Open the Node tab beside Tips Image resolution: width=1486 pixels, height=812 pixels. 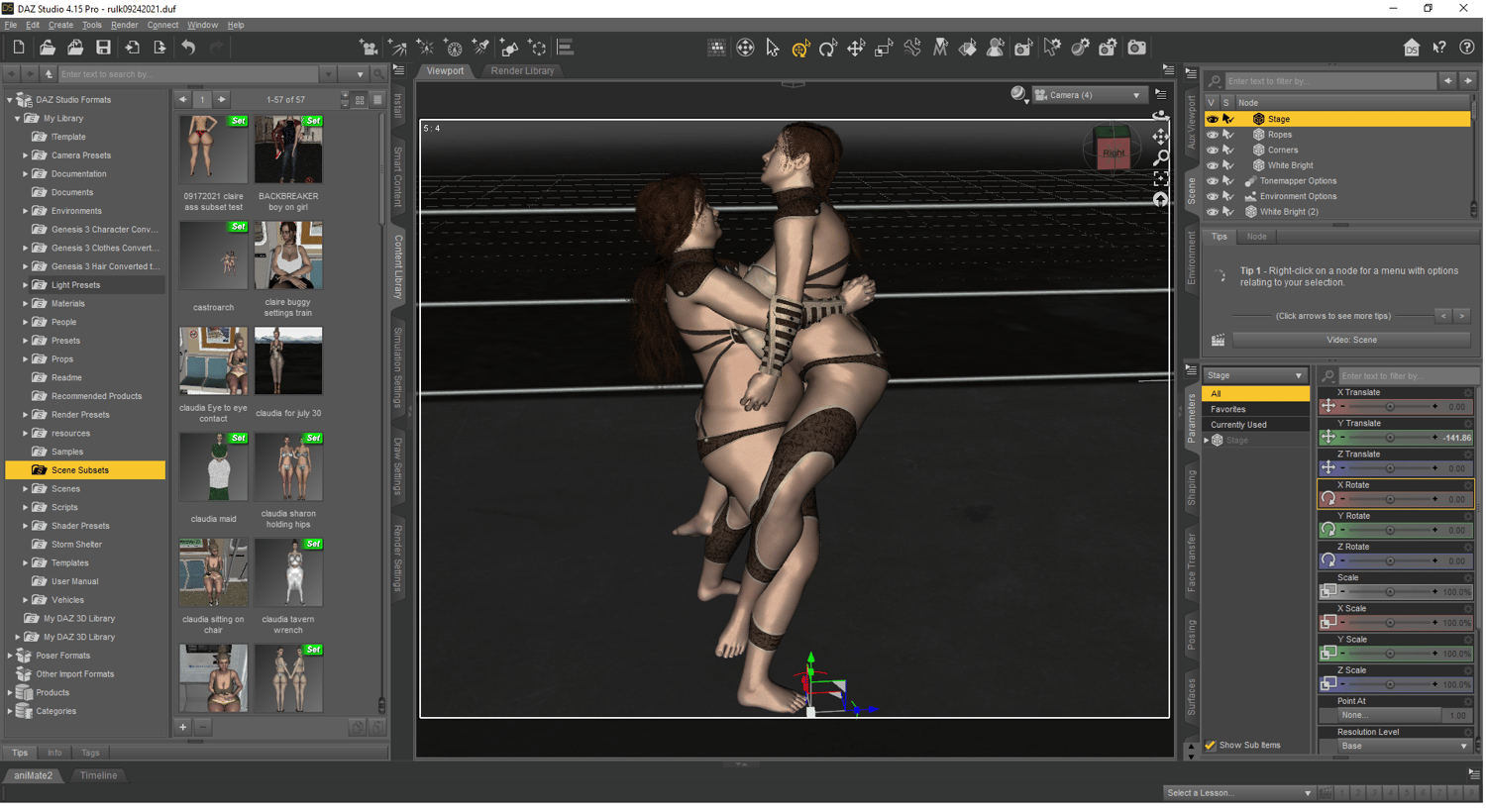(x=1256, y=237)
